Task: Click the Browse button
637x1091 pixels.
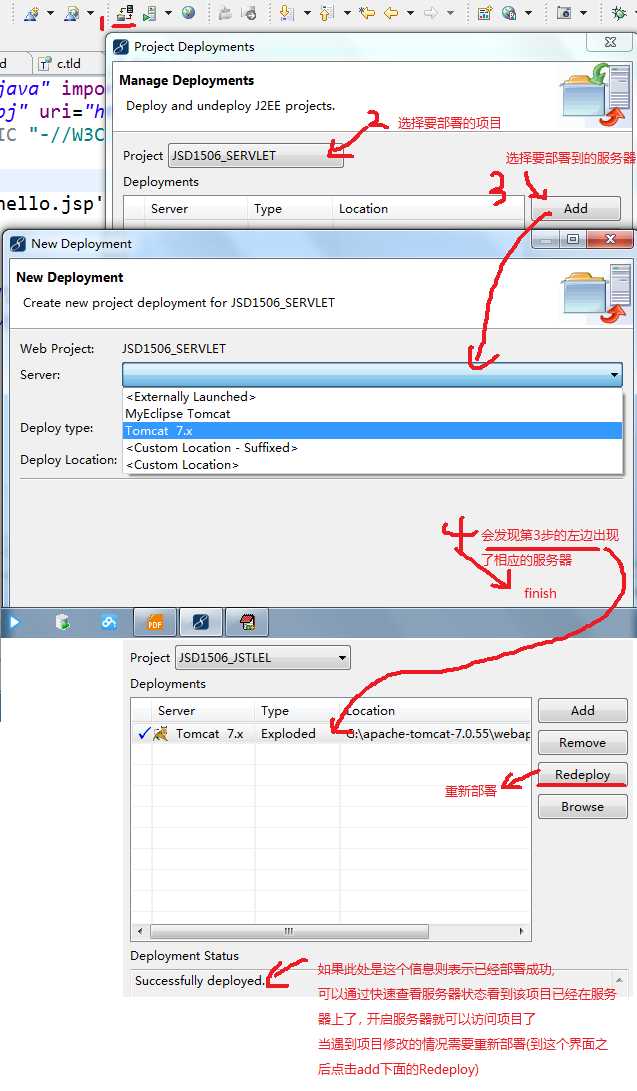Action: point(583,806)
